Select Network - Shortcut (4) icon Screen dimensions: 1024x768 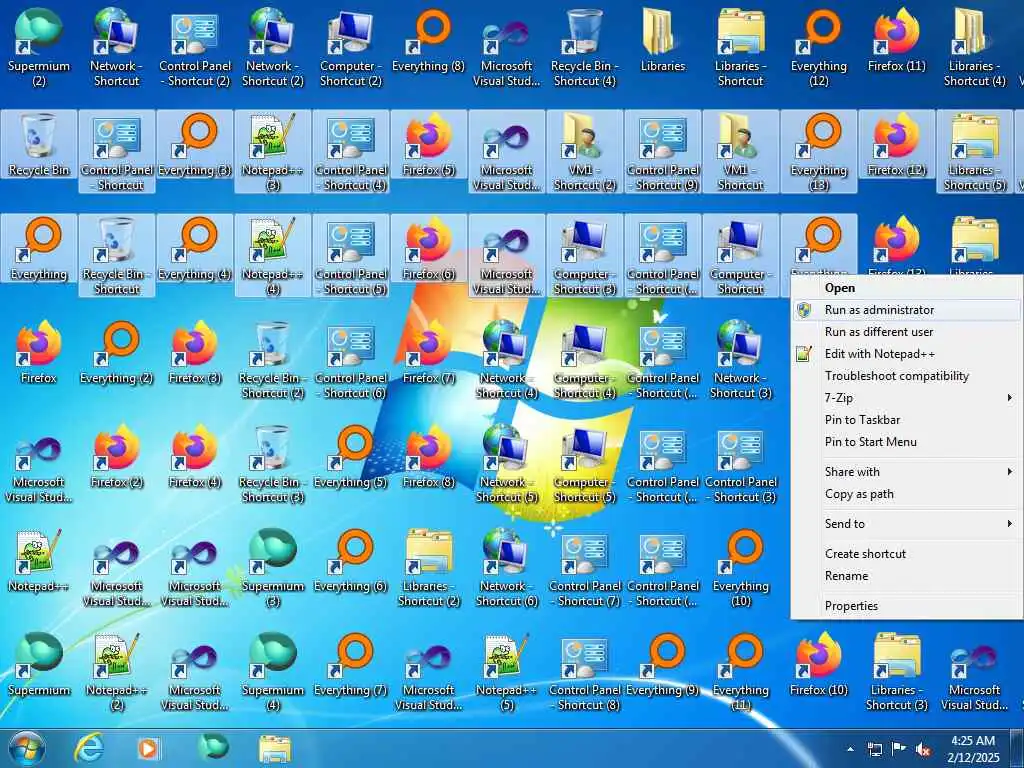(507, 359)
